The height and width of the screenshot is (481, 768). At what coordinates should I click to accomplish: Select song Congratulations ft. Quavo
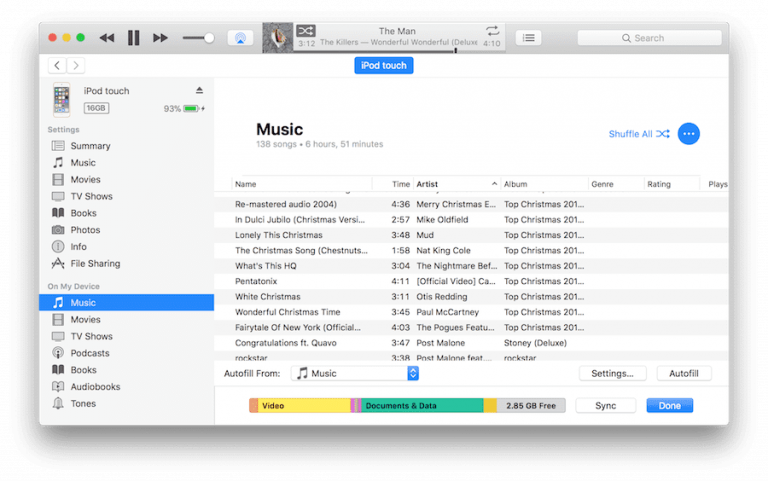pyautogui.click(x=471, y=343)
